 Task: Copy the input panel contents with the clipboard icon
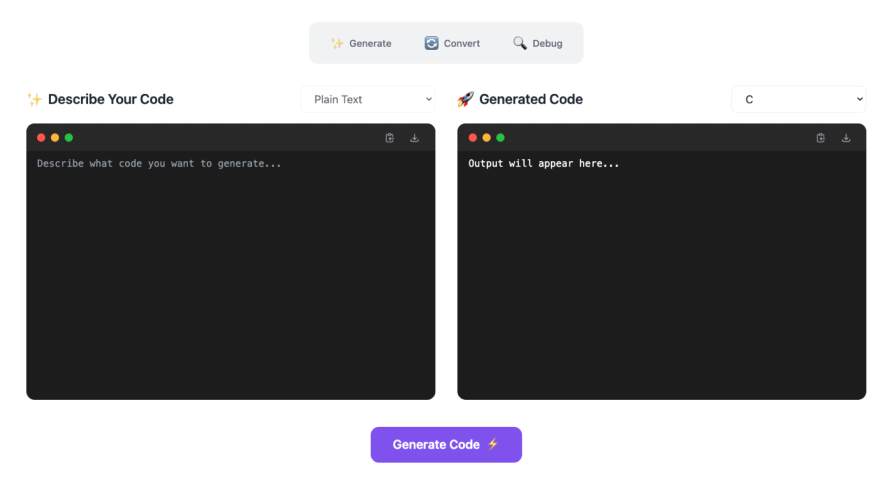(x=390, y=138)
